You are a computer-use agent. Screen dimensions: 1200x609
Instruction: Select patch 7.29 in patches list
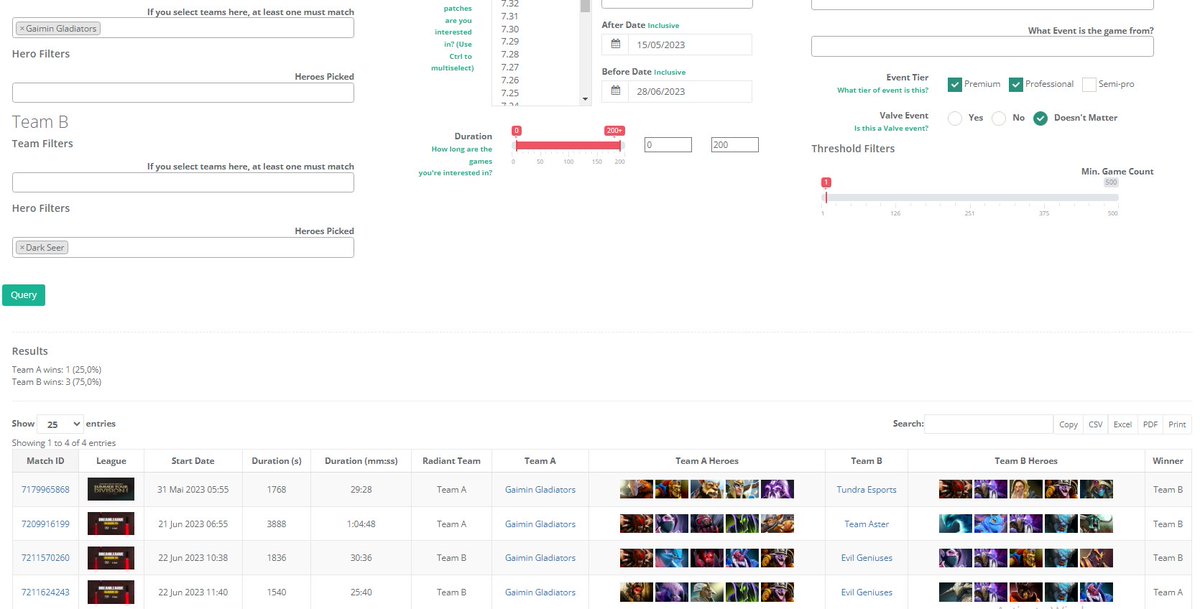coord(510,41)
